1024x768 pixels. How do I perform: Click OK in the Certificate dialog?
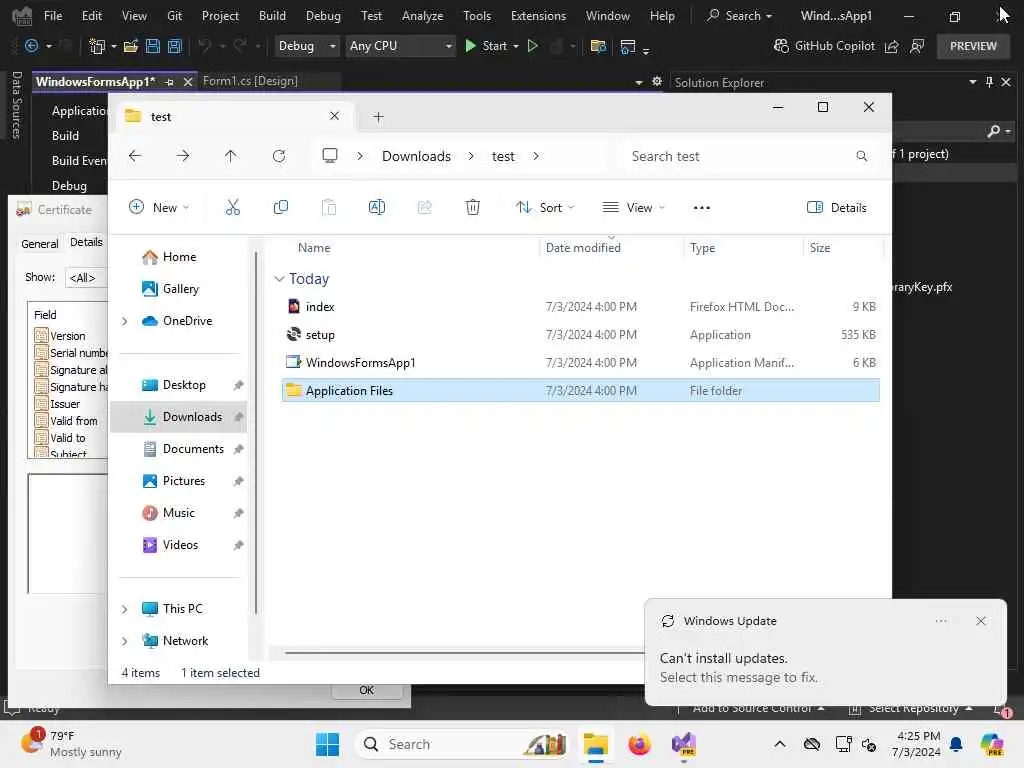[366, 690]
